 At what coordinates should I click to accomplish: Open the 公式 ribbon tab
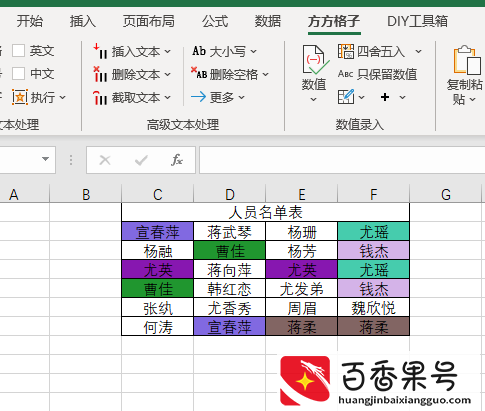point(215,21)
